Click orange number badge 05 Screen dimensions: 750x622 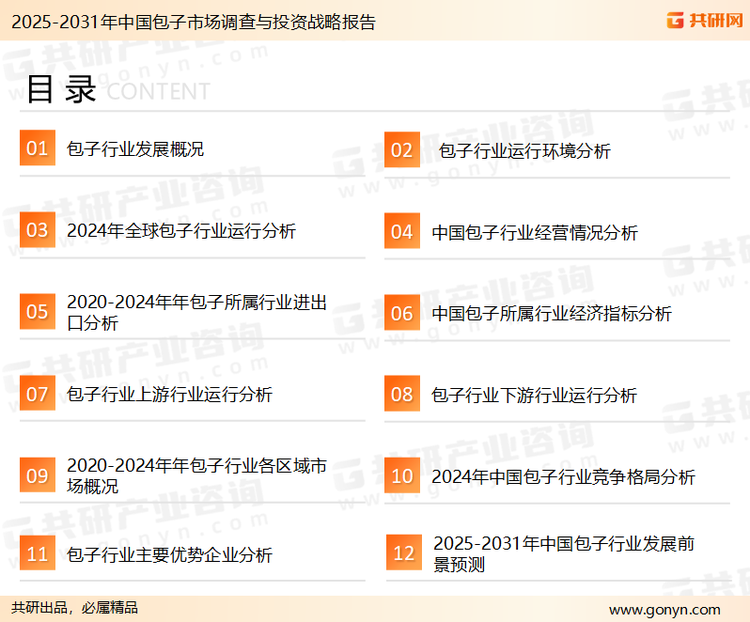coord(37,311)
